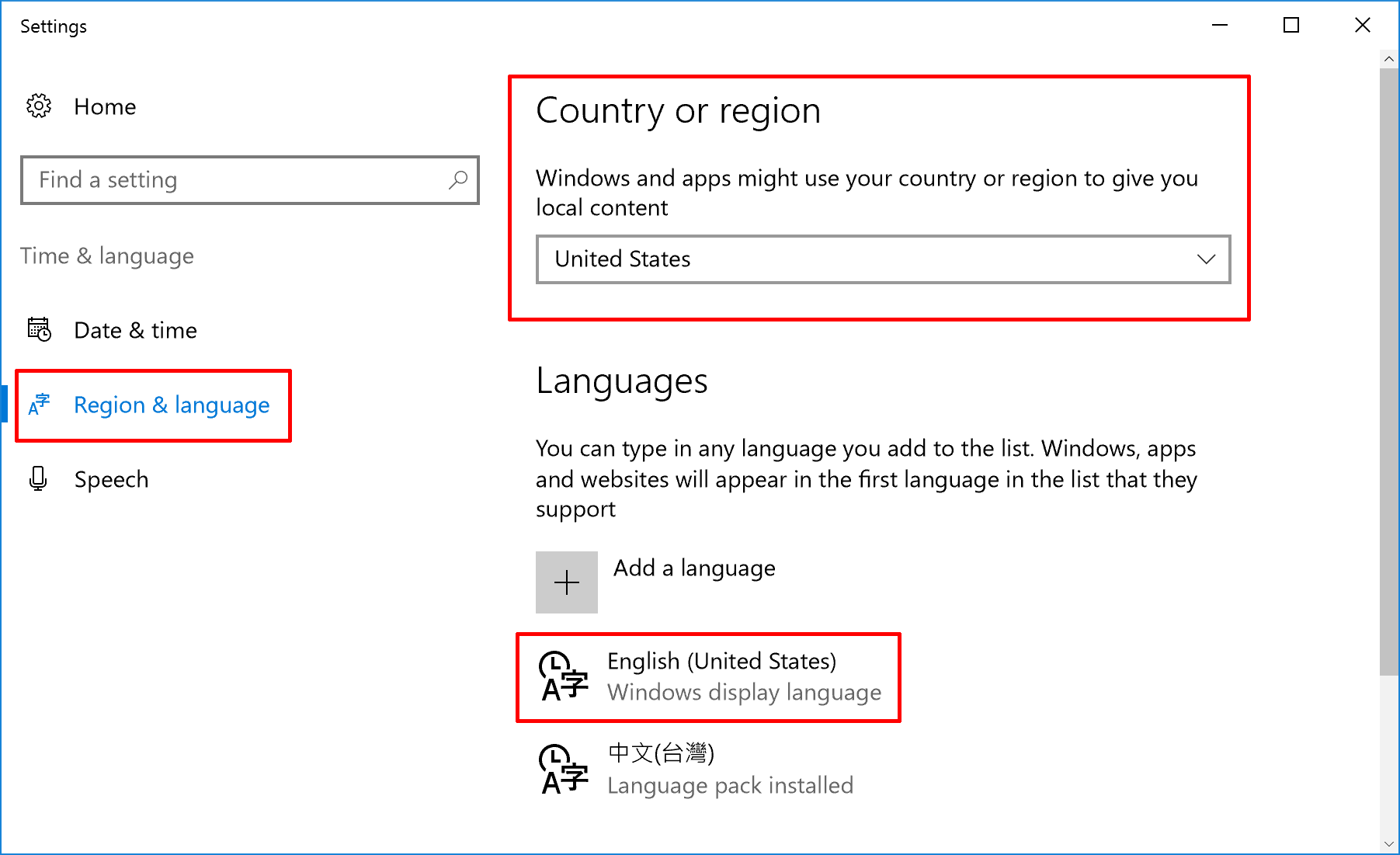Click the search magnifier icon
The image size is (1400, 855).
pyautogui.click(x=458, y=180)
